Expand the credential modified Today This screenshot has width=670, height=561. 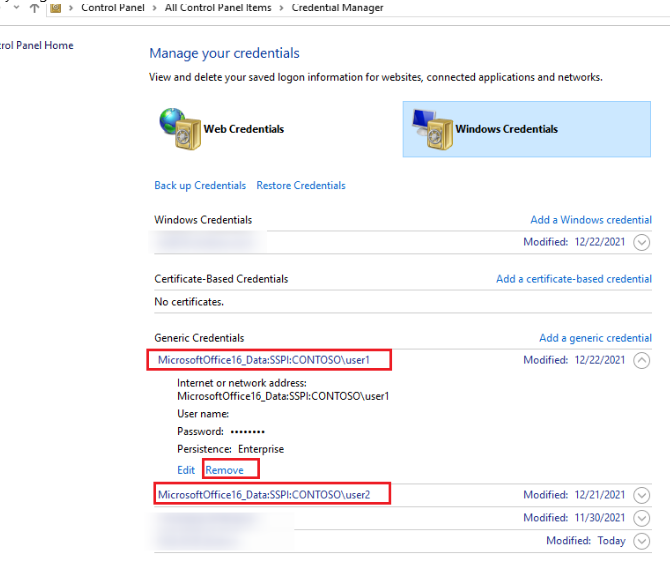641,541
